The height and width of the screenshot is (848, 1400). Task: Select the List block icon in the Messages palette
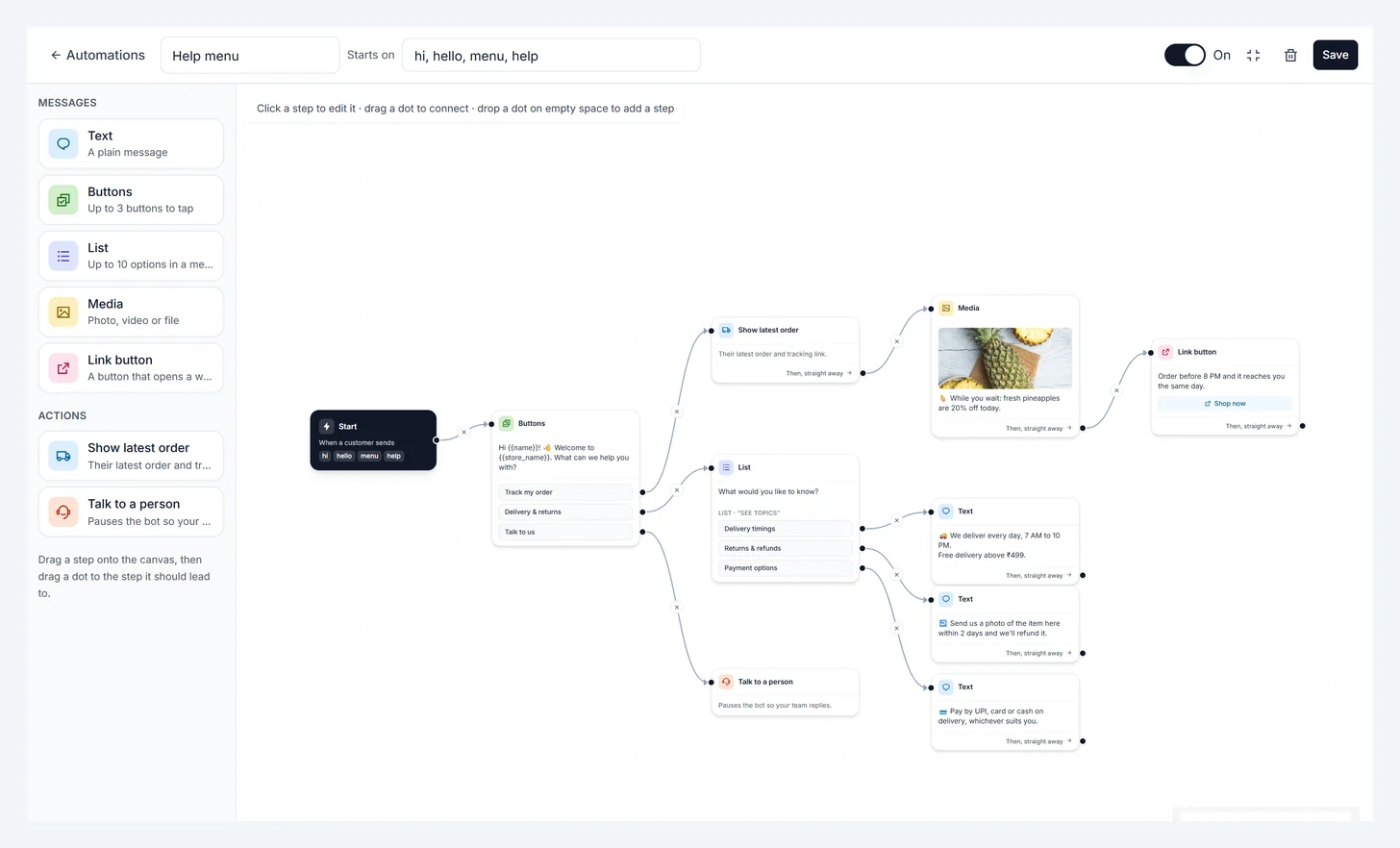click(x=63, y=256)
